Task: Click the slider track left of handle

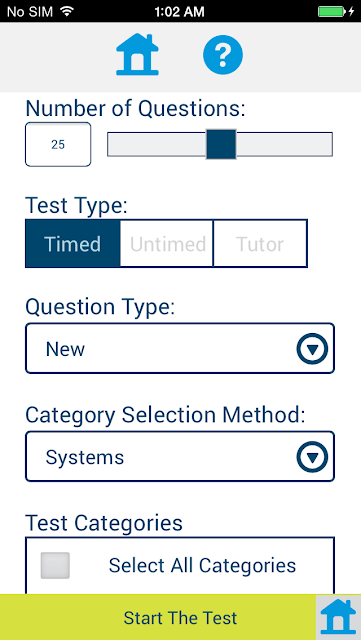Action: click(x=156, y=144)
